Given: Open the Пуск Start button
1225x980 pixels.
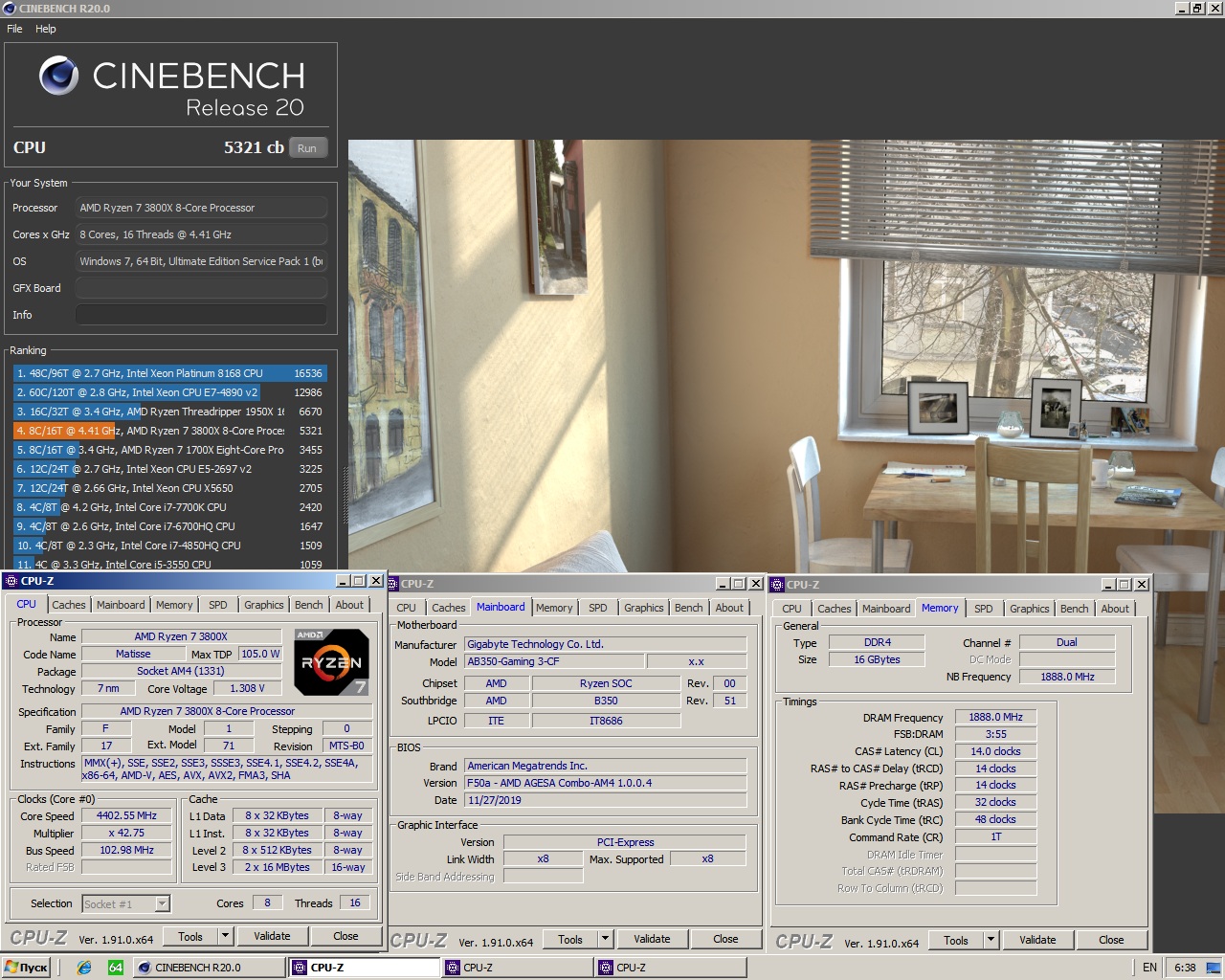Looking at the screenshot, I should pyautogui.click(x=27, y=968).
